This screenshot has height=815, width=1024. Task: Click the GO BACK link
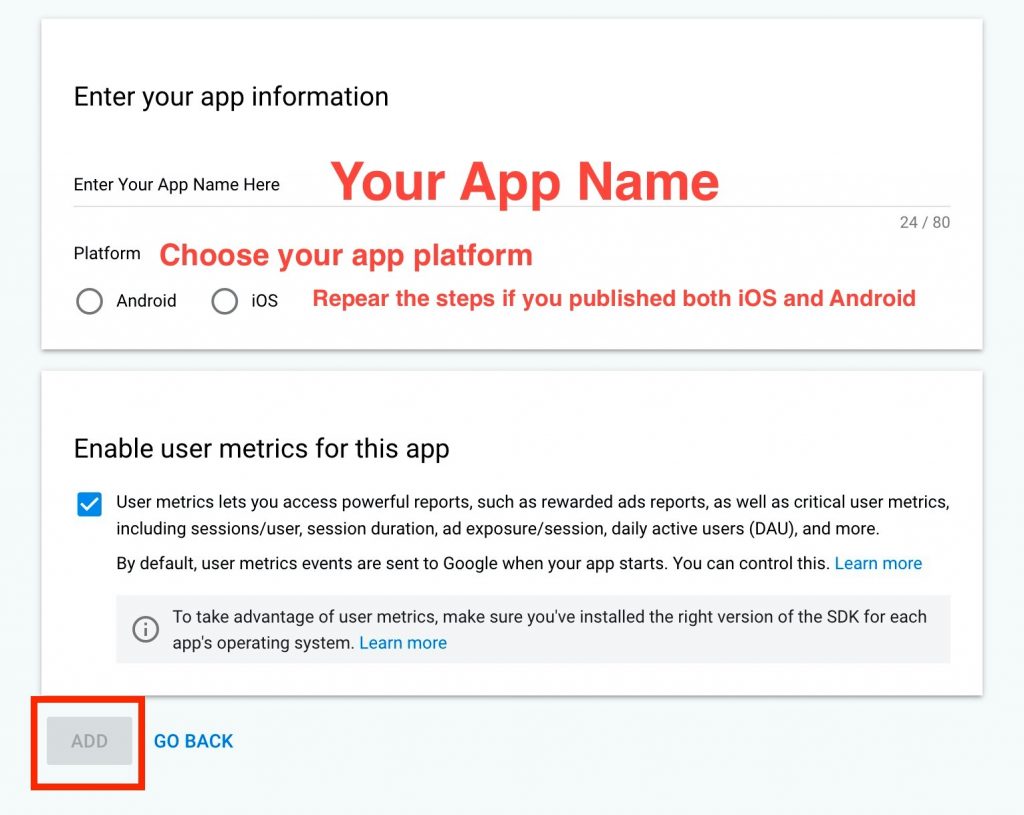pos(193,741)
